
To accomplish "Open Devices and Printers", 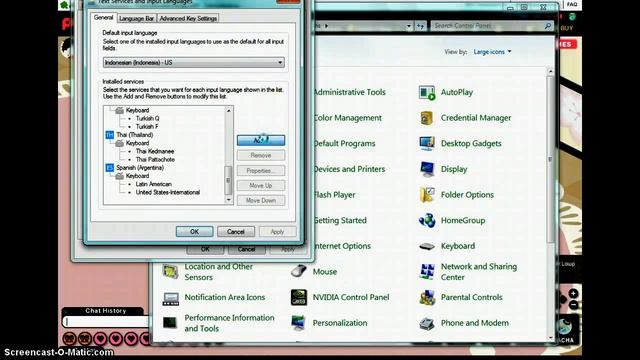I will [349, 169].
